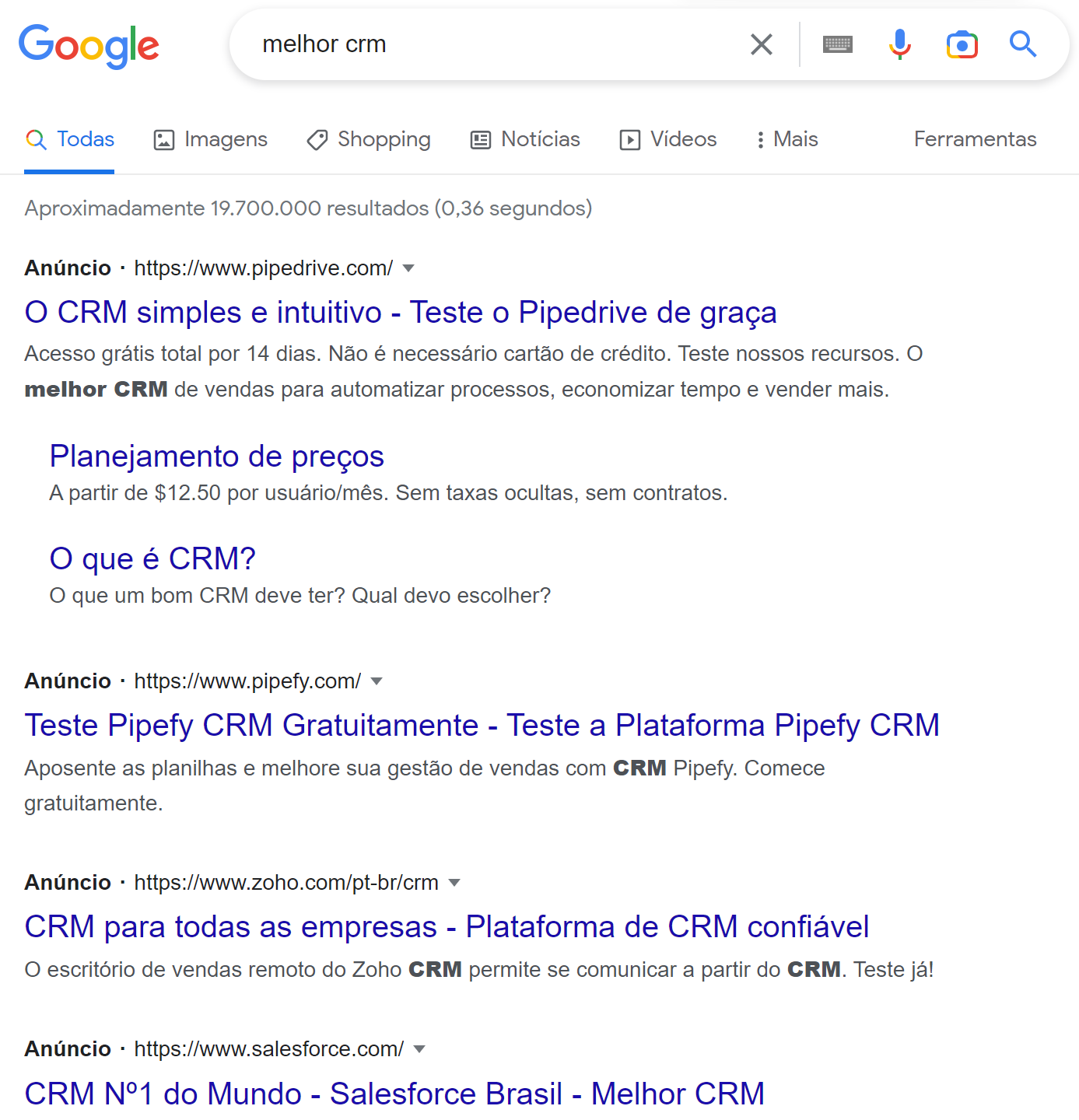The image size is (1079, 1120).
Task: Open the O que é CRM? sitelink
Action: (152, 558)
